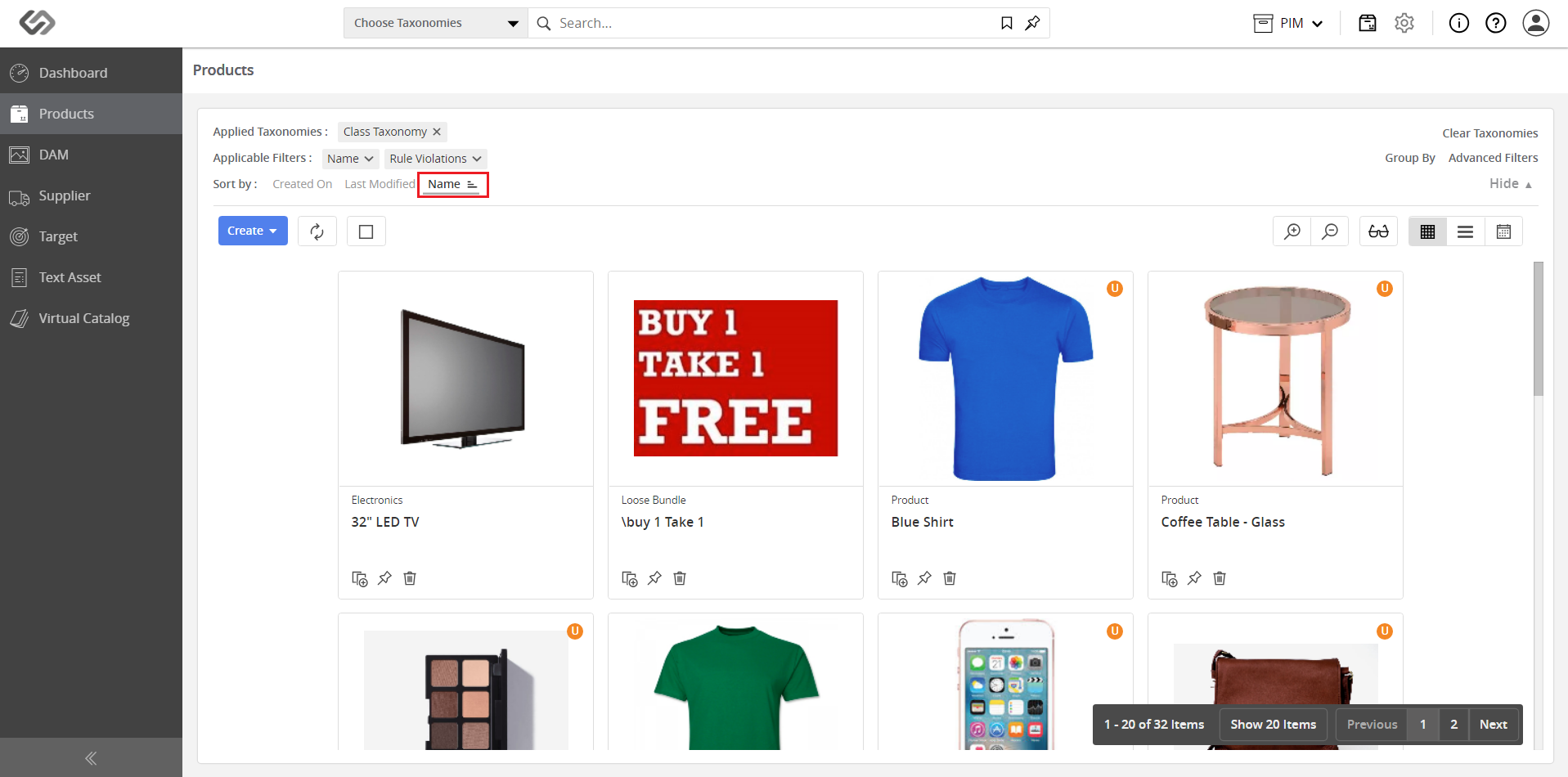This screenshot has width=1568, height=777.
Task: Open the glasses preview icon
Action: point(1378,231)
